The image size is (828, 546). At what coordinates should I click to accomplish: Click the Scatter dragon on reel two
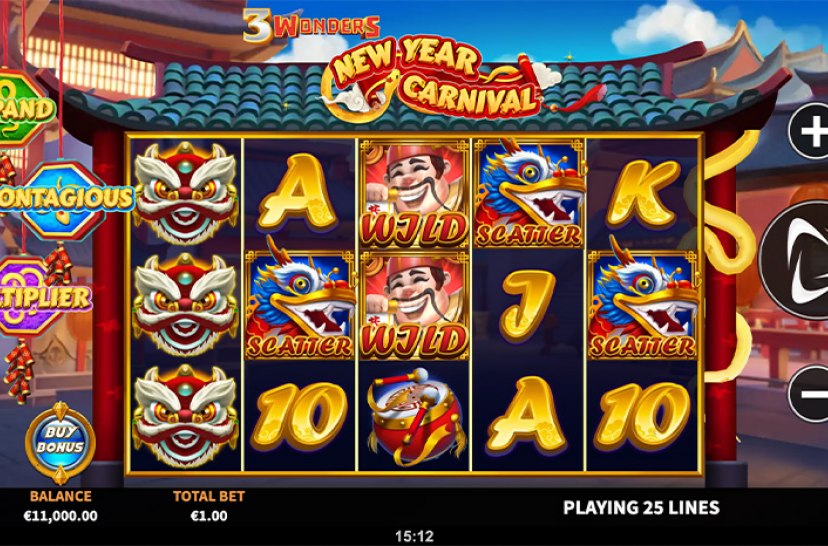click(300, 305)
